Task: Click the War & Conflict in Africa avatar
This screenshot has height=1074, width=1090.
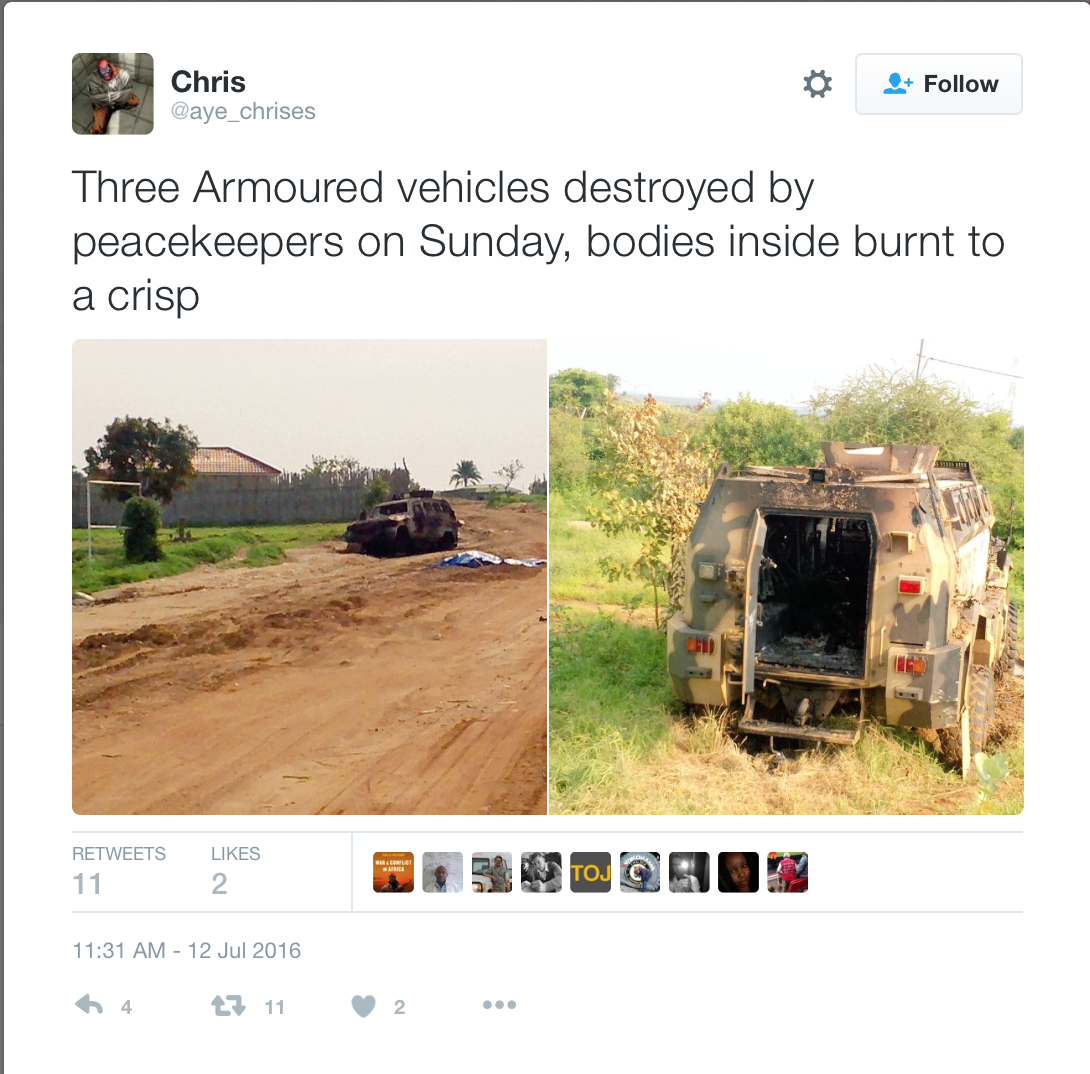Action: pos(393,872)
